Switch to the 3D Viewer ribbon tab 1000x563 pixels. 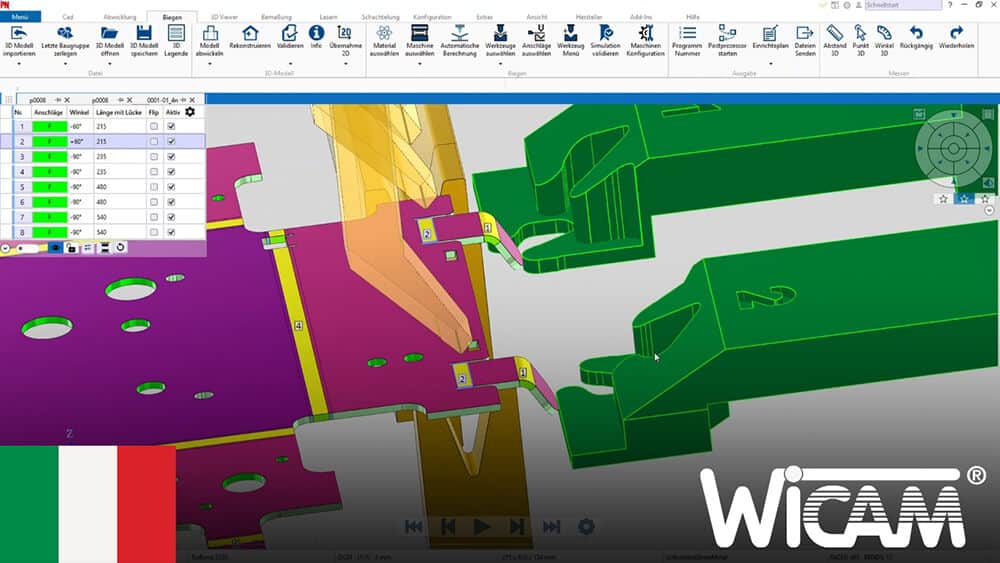pos(223,17)
